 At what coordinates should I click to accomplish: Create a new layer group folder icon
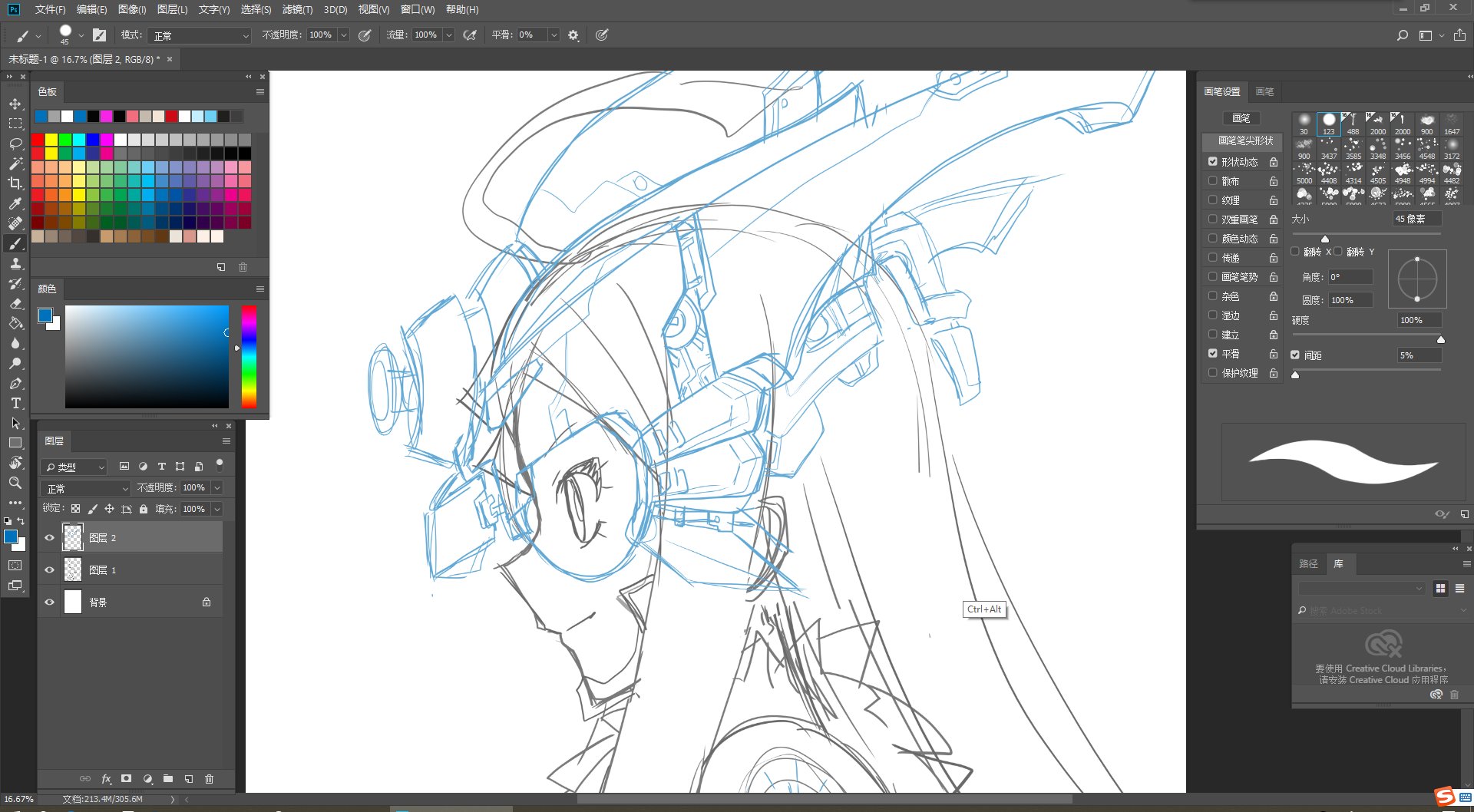(x=168, y=779)
